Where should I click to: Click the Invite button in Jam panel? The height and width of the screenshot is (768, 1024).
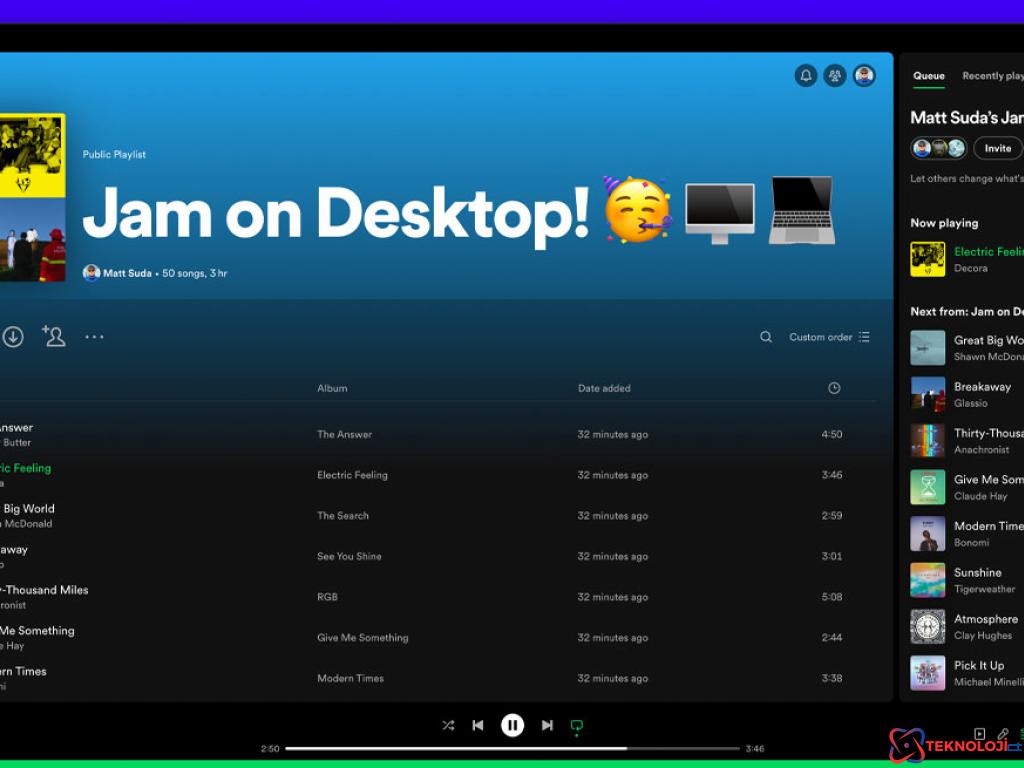(x=997, y=148)
